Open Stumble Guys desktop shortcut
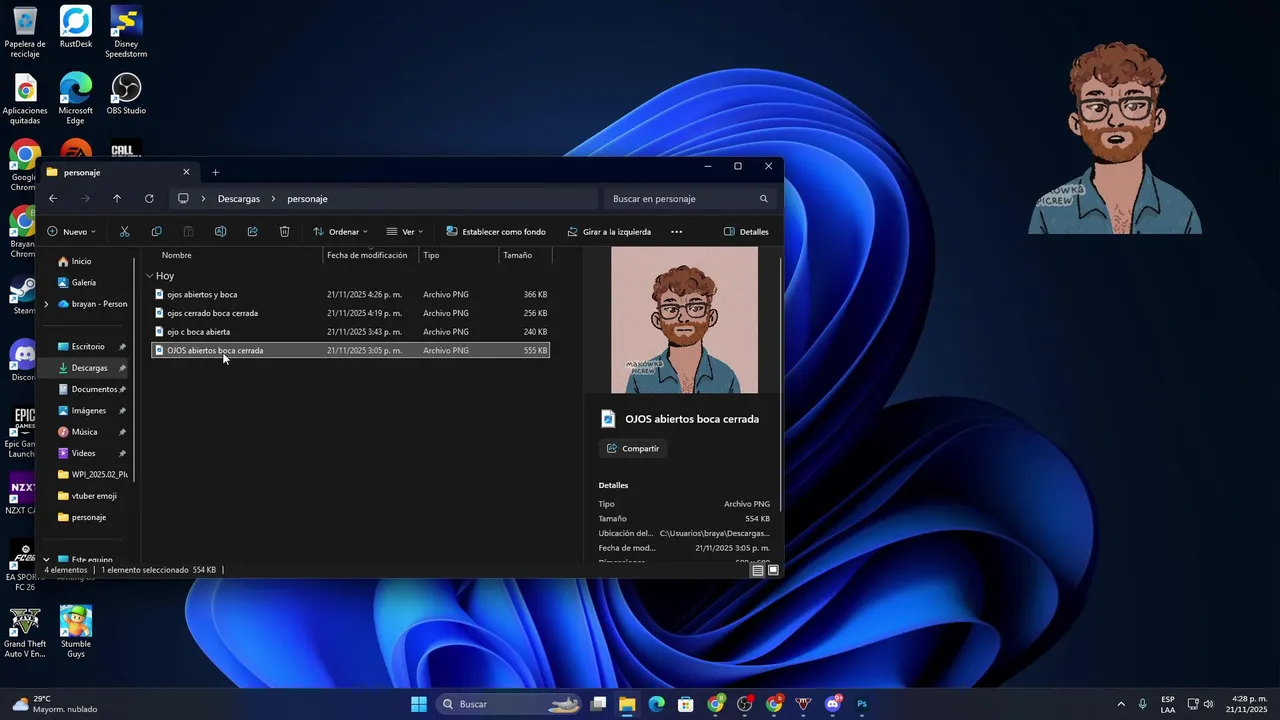1280x720 pixels. click(76, 631)
